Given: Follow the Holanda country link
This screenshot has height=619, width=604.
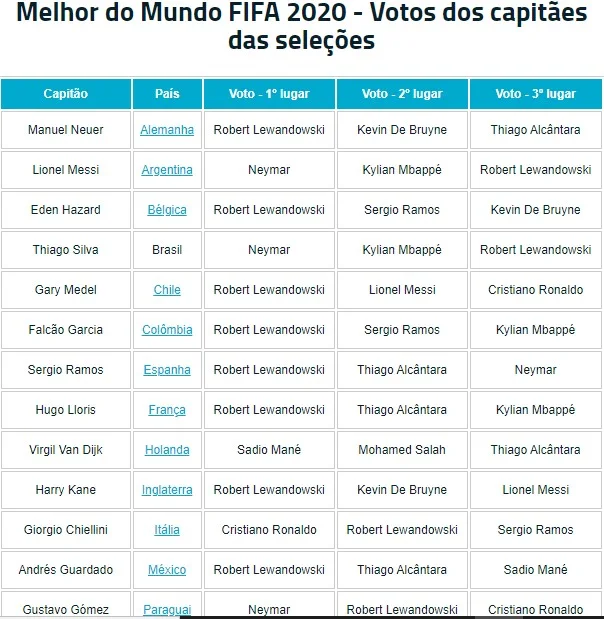Looking at the screenshot, I should pos(167,450).
